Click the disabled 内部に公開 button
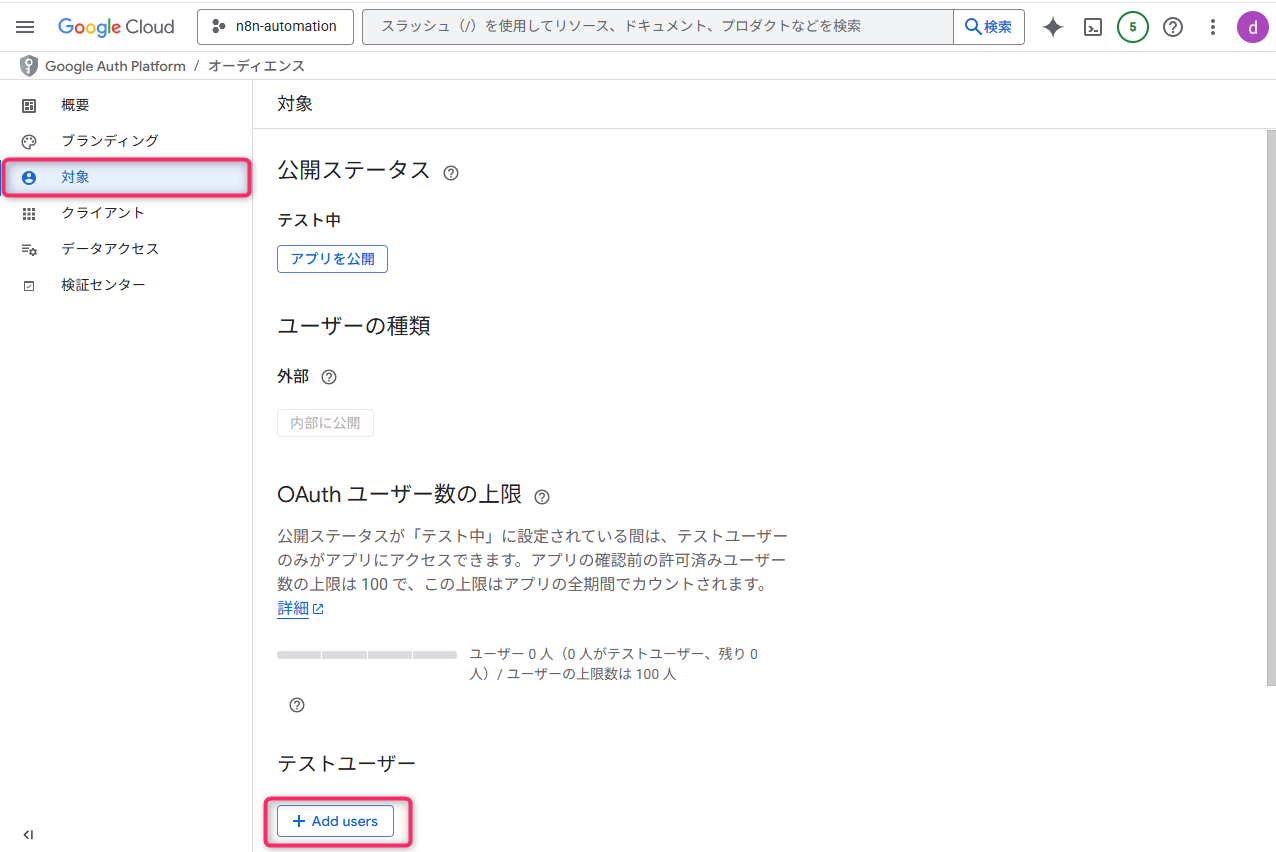Image resolution: width=1276 pixels, height=852 pixels. pyautogui.click(x=325, y=423)
